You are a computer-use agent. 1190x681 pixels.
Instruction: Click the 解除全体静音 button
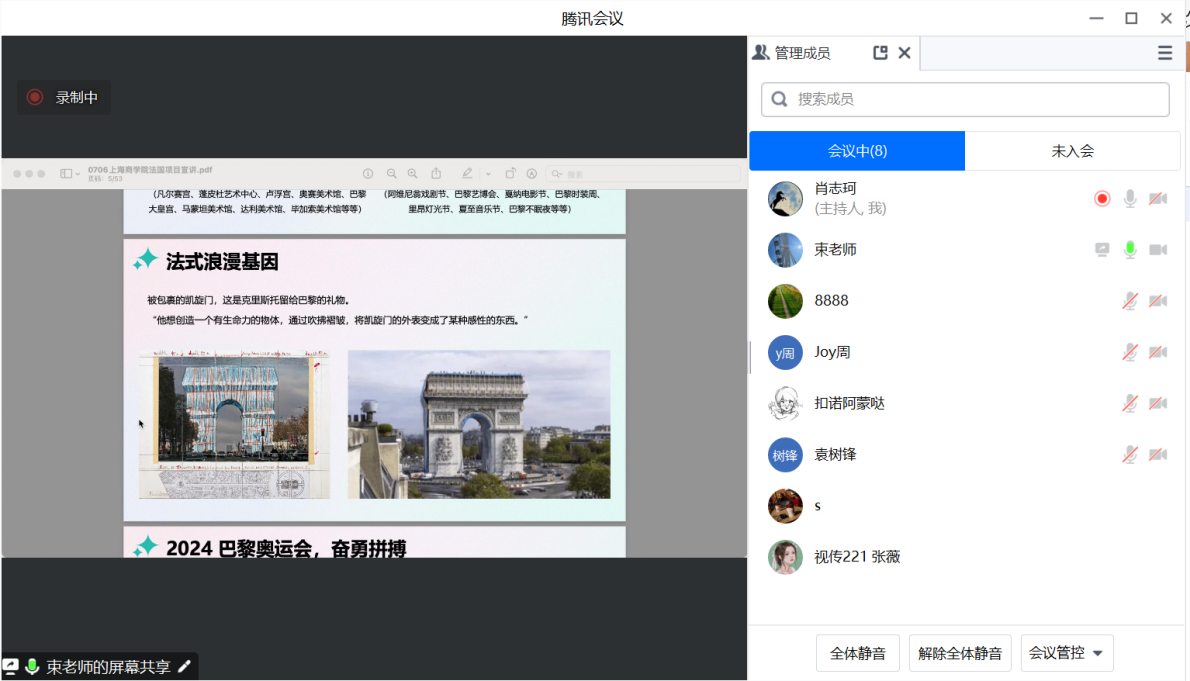click(x=959, y=652)
